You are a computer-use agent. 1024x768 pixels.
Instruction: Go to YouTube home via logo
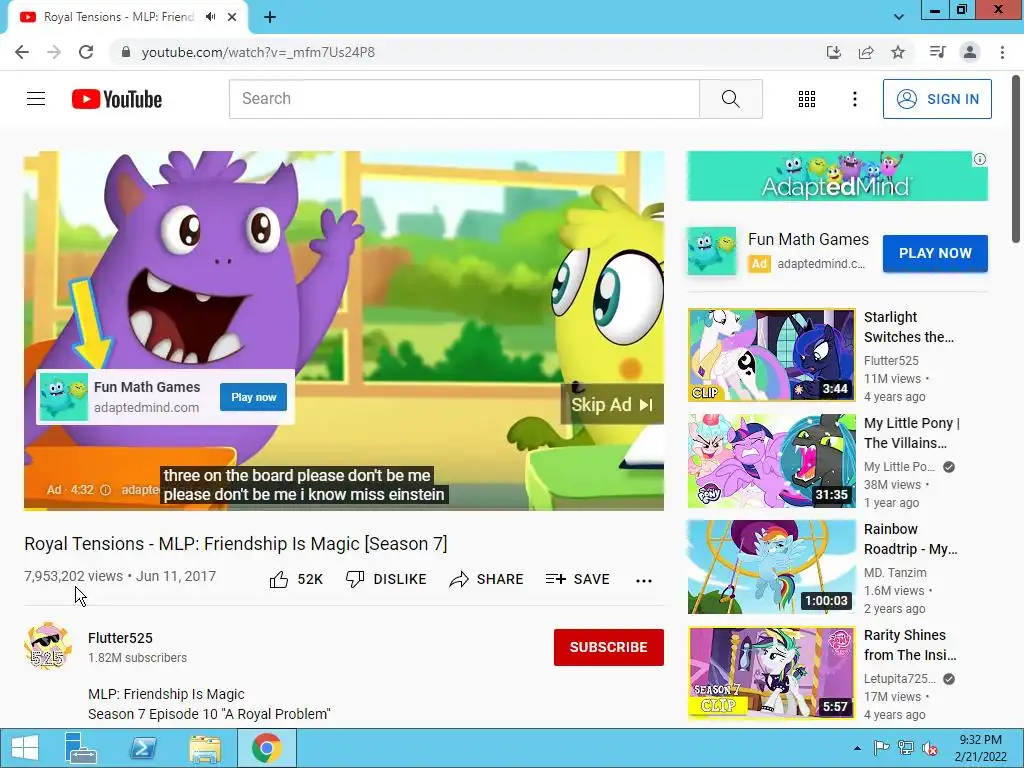pyautogui.click(x=117, y=99)
